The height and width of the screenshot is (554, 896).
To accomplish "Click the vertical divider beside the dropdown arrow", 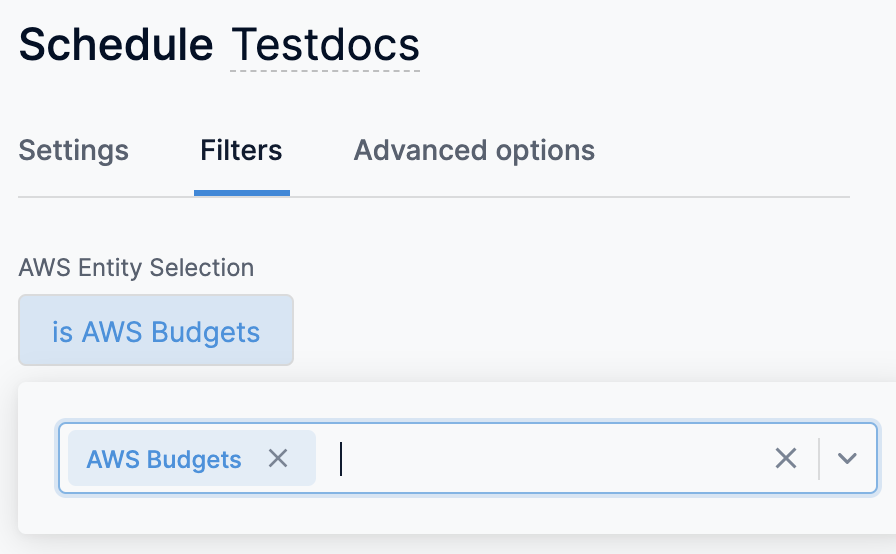I will [x=819, y=458].
